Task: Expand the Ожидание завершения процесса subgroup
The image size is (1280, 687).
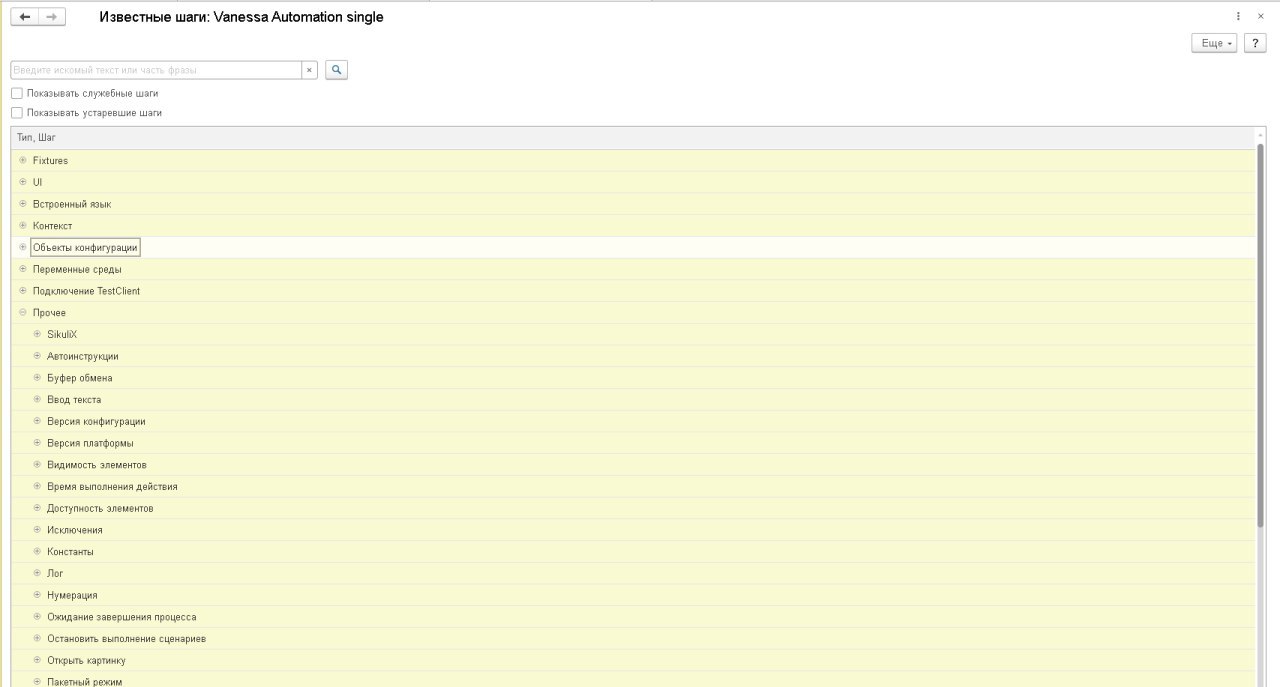Action: point(38,617)
